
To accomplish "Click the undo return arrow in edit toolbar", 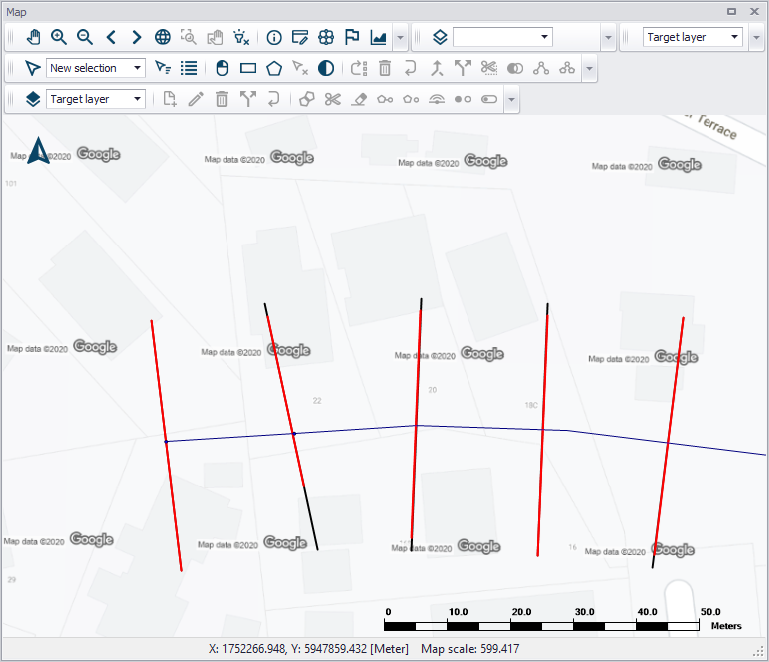I will tap(274, 99).
